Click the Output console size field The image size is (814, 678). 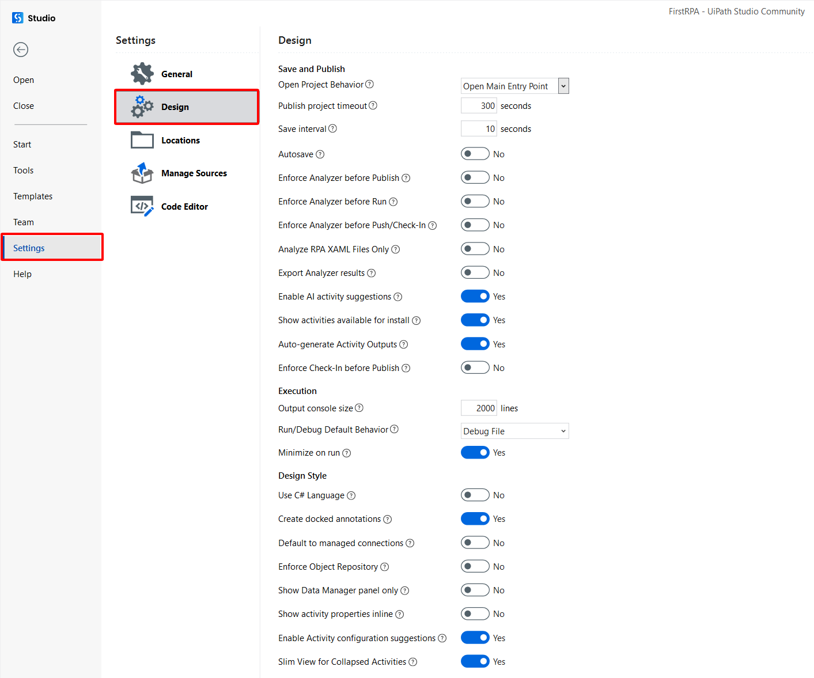click(x=479, y=408)
